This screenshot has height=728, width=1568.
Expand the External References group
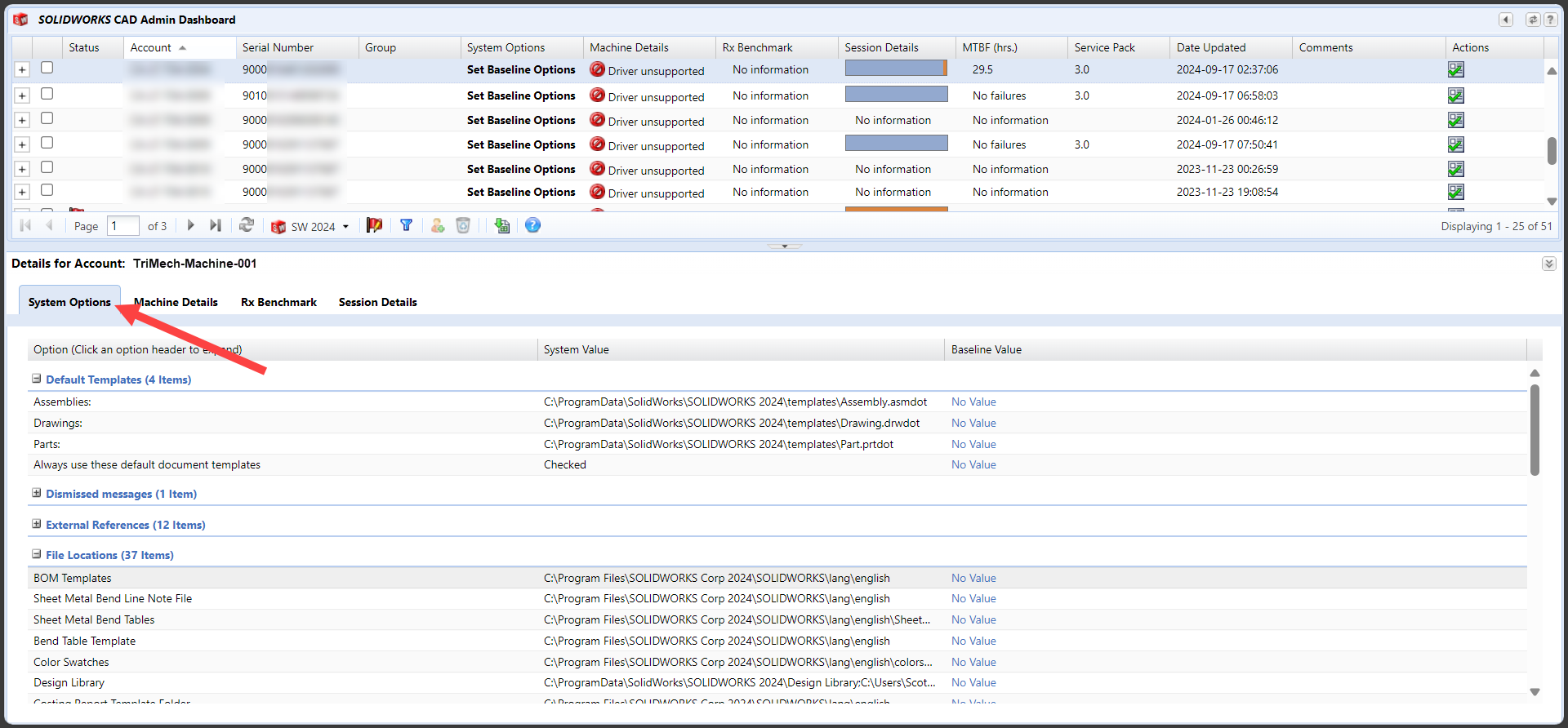tap(37, 524)
